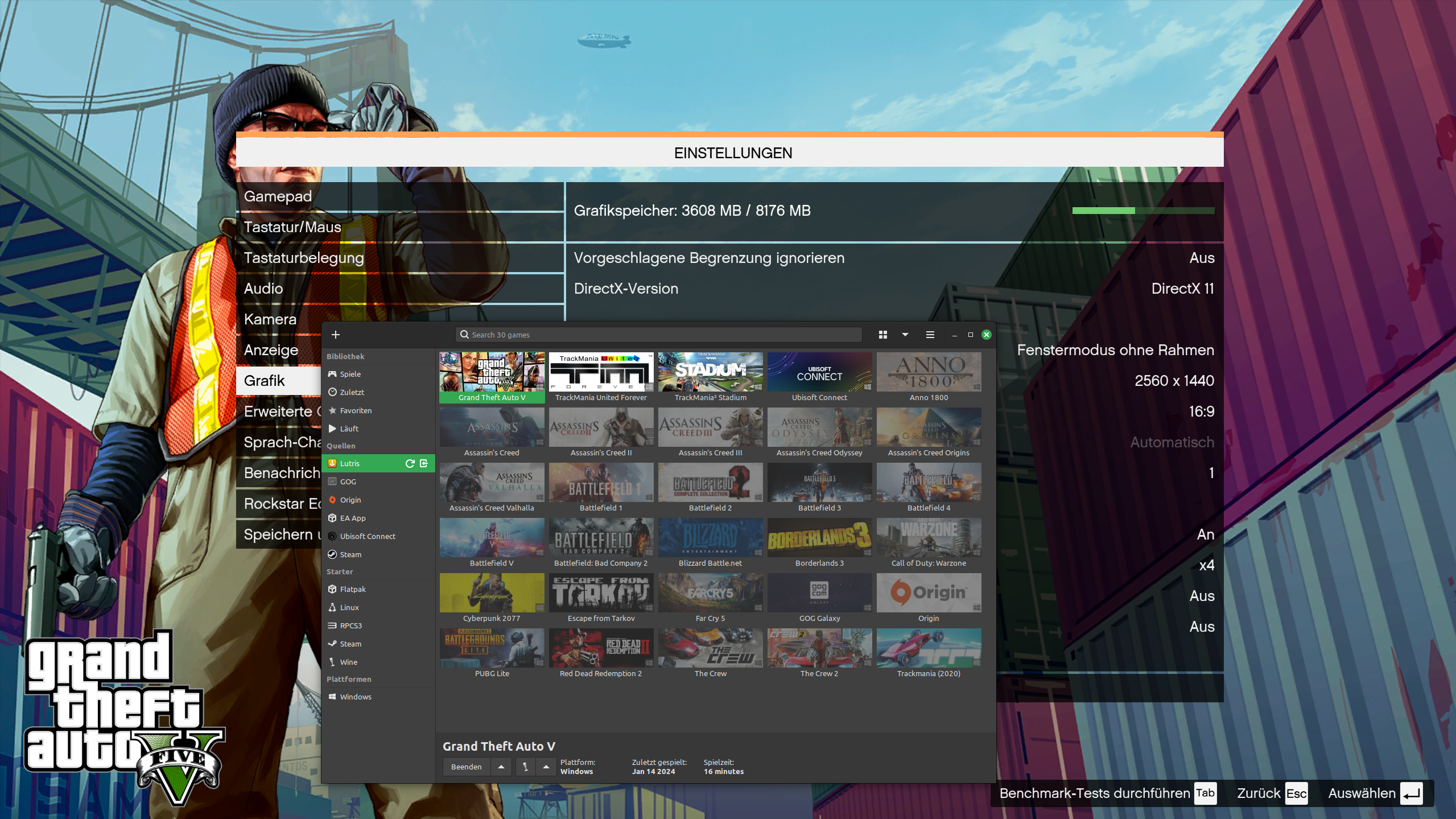Click the plus add-game icon

336,335
